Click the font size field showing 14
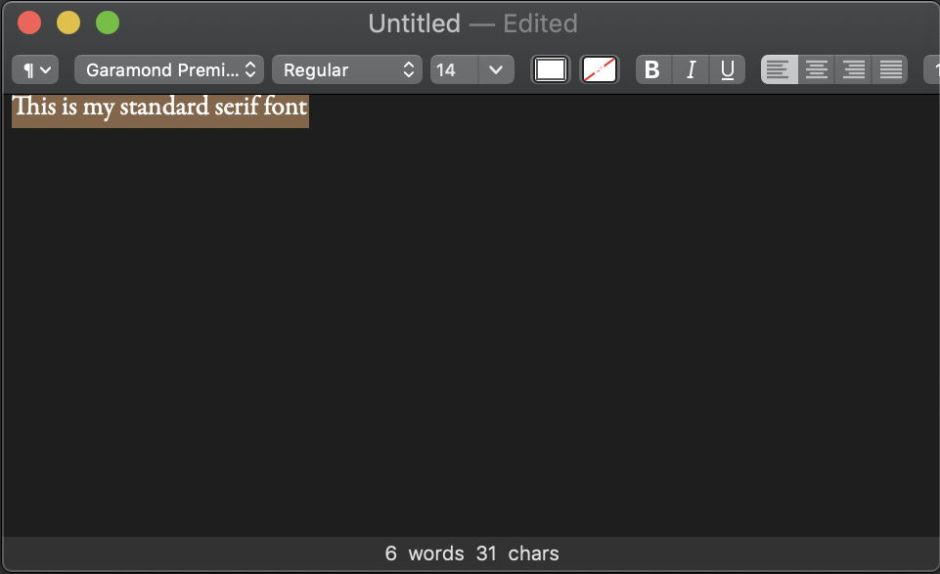The image size is (940, 574). [x=453, y=70]
